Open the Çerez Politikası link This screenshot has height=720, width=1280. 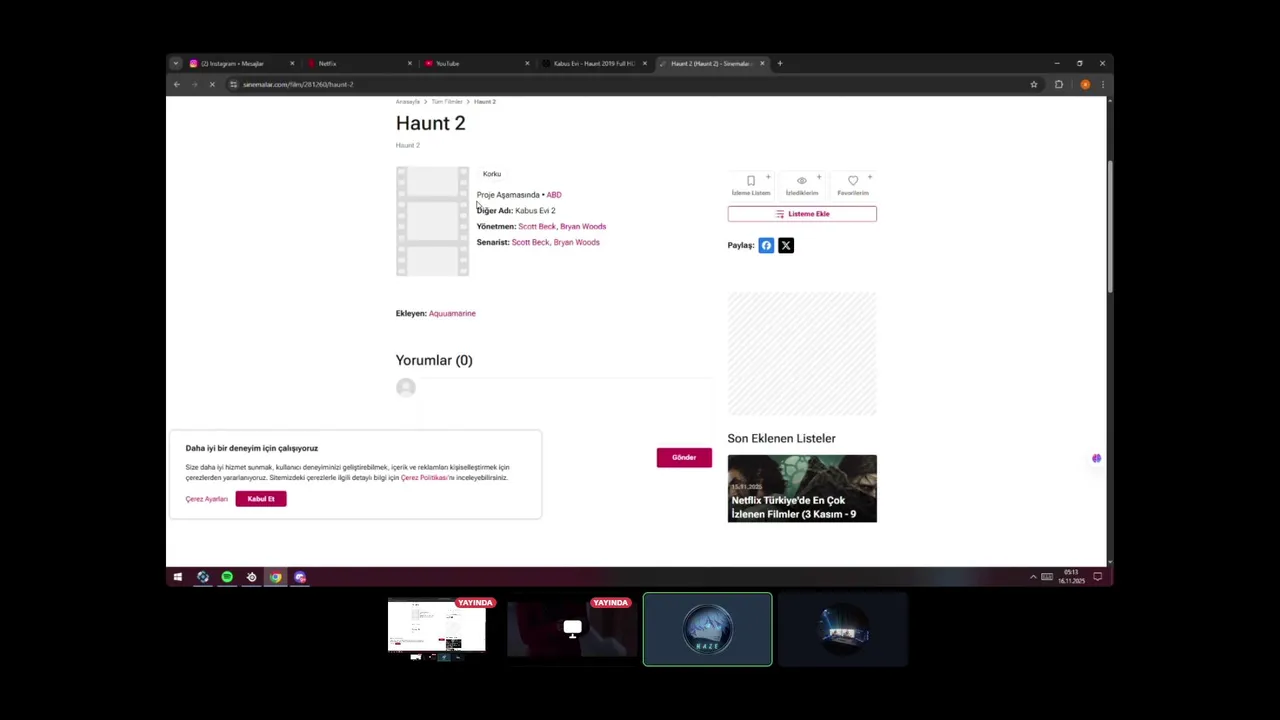pyautogui.click(x=424, y=478)
